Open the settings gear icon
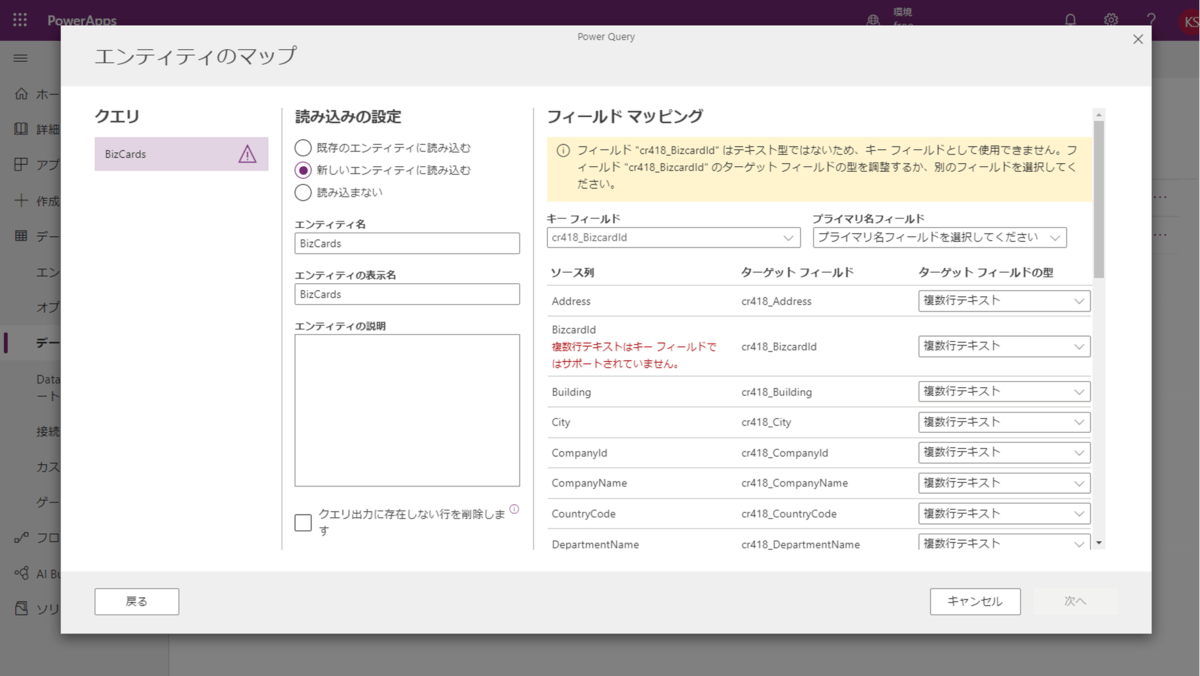 point(1111,20)
